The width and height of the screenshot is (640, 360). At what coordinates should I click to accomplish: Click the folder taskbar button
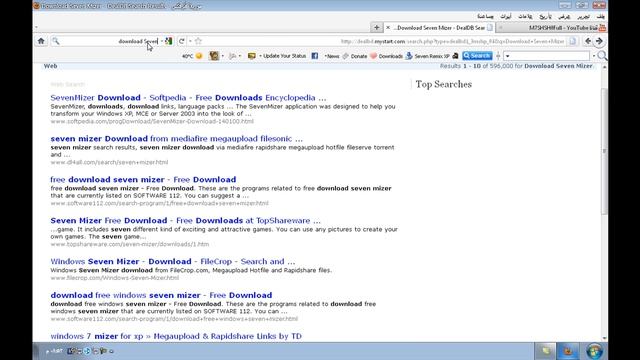[546, 351]
